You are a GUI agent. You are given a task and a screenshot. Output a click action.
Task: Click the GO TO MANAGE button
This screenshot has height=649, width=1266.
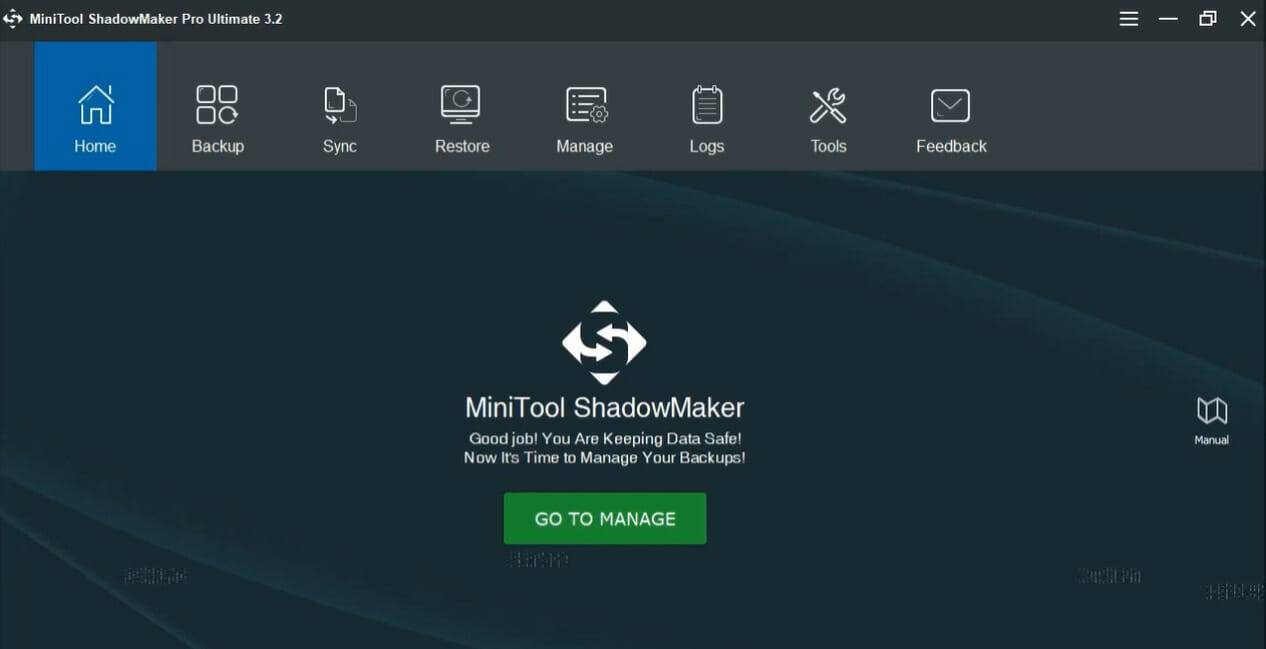(x=604, y=518)
